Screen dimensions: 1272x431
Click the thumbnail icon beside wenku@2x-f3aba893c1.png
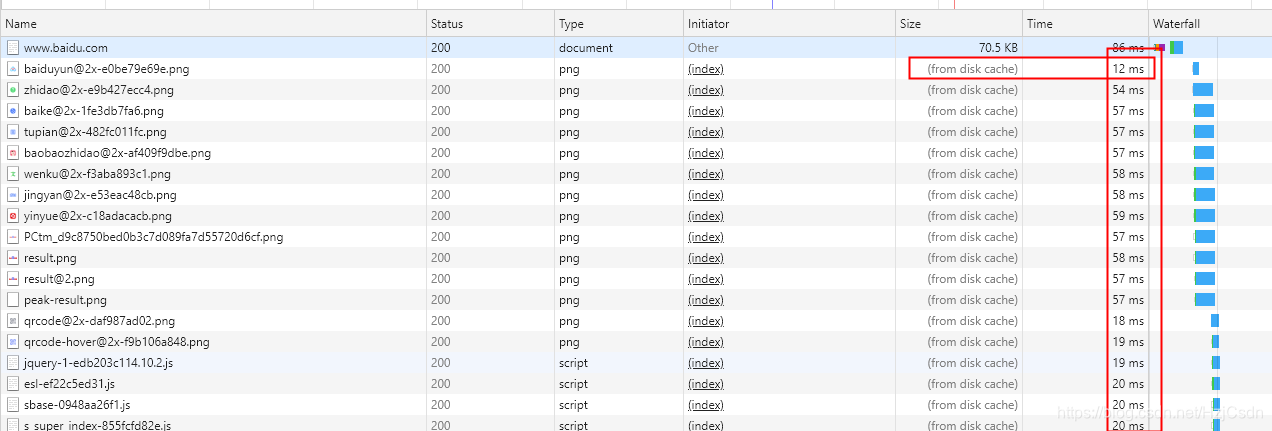13,174
